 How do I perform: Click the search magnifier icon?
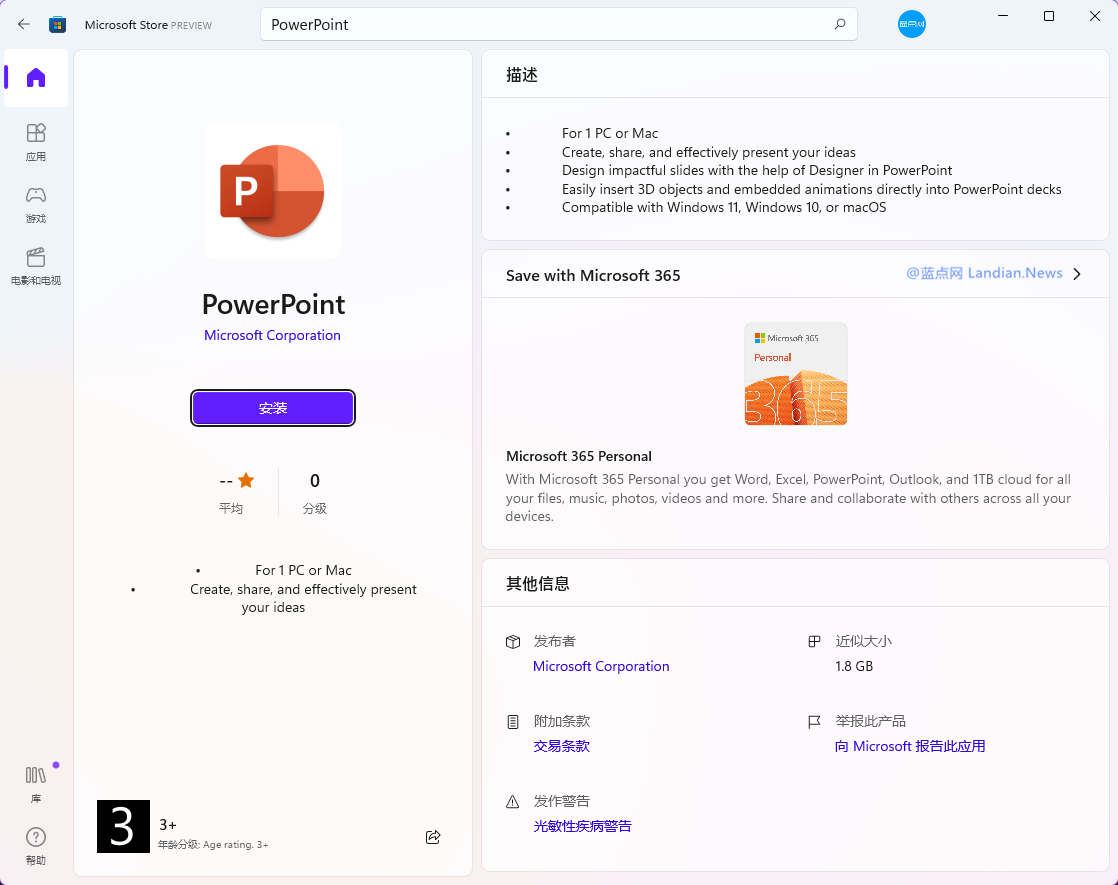coord(840,24)
